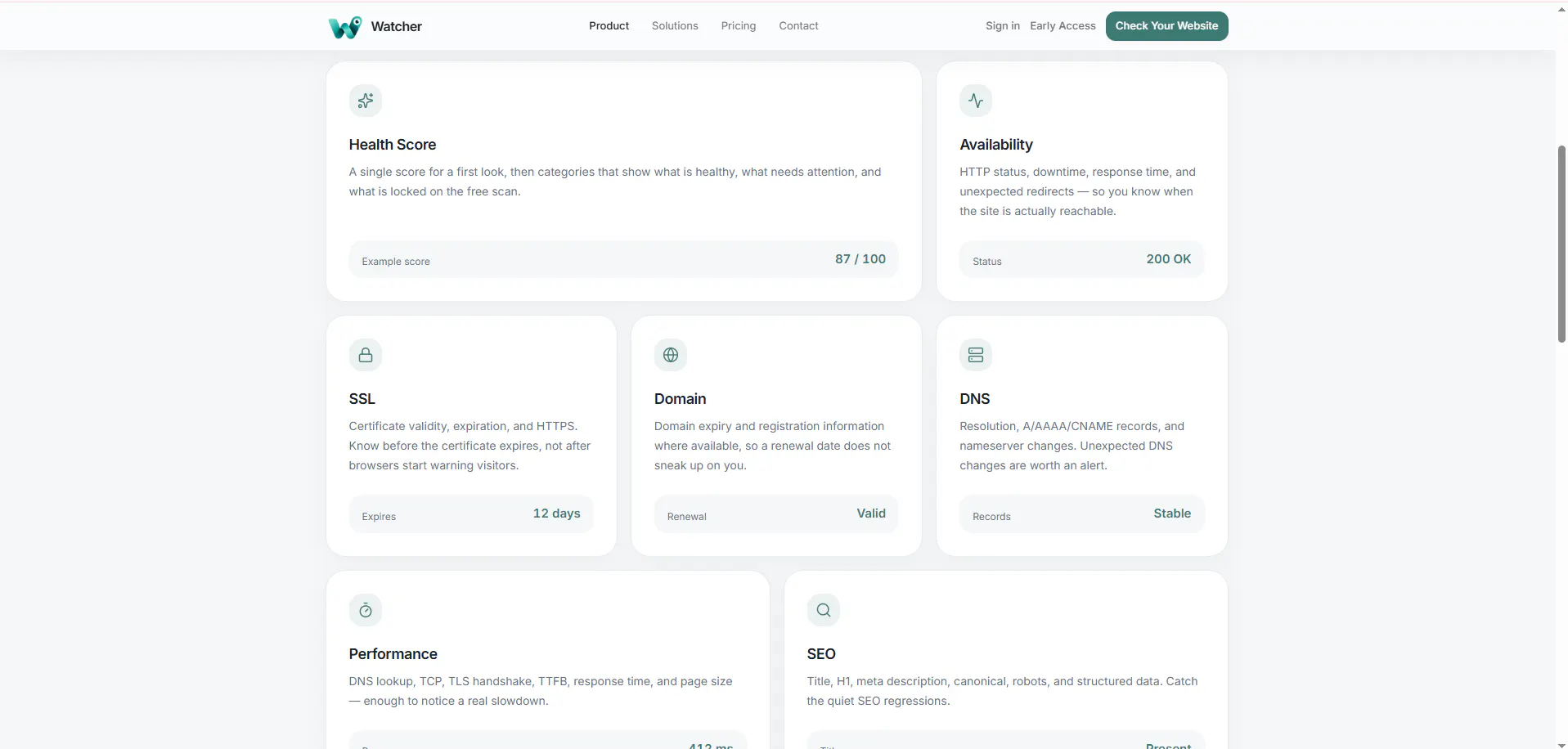Click the DNS resolution description text
This screenshot has width=1568, height=749.
pyautogui.click(x=1072, y=446)
